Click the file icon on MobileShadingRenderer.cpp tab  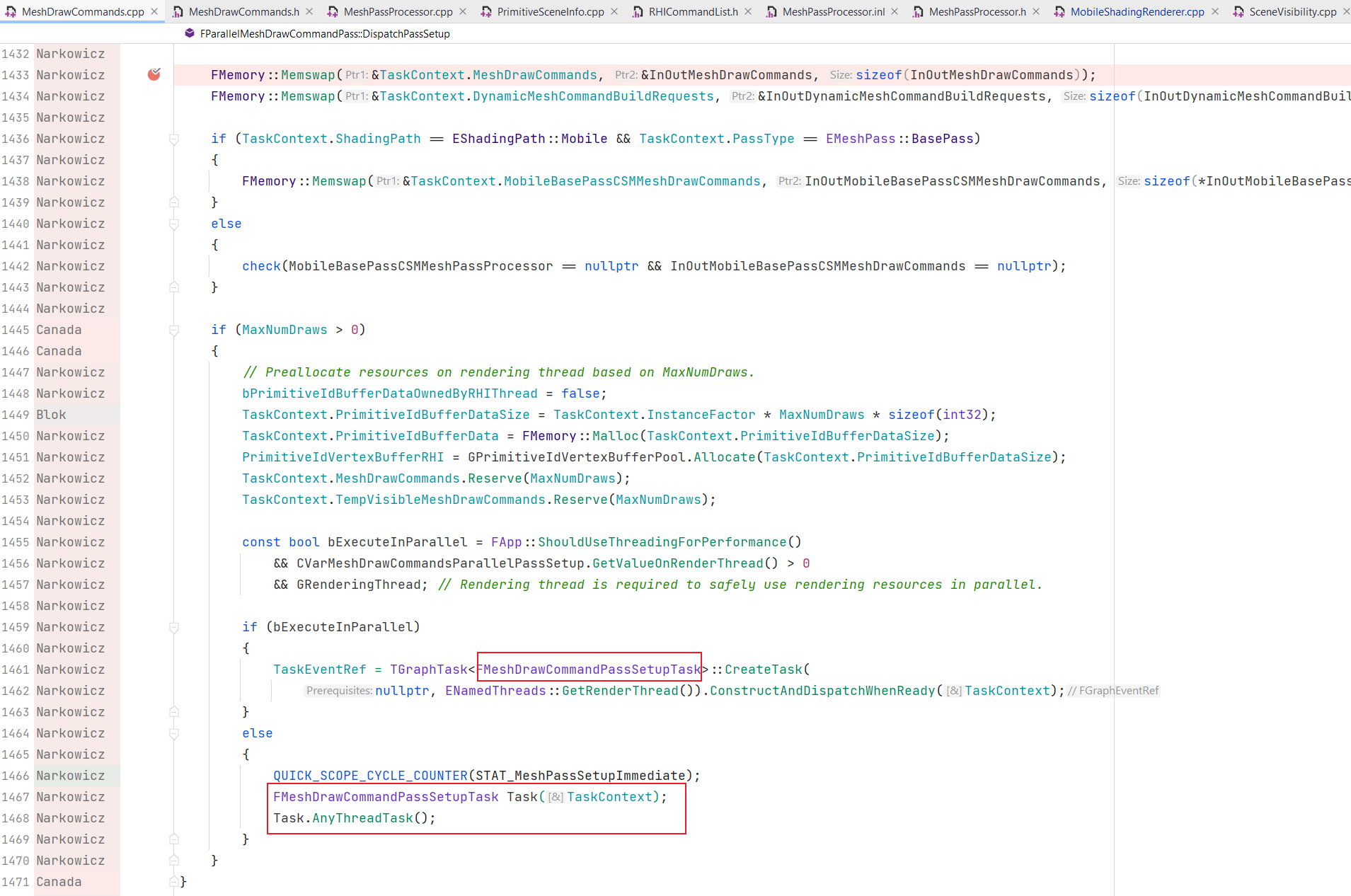[x=1060, y=11]
